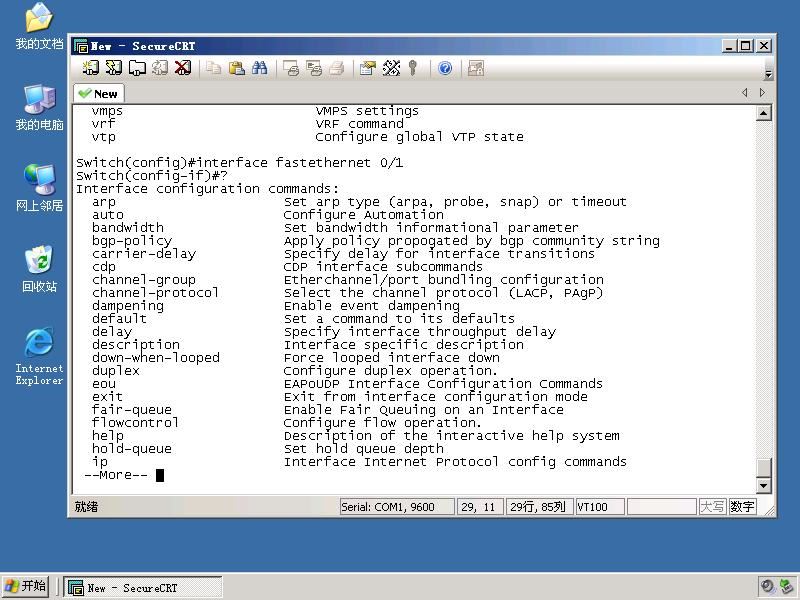Click the Connect toolbar icon
This screenshot has height=600, width=800.
pos(91,68)
